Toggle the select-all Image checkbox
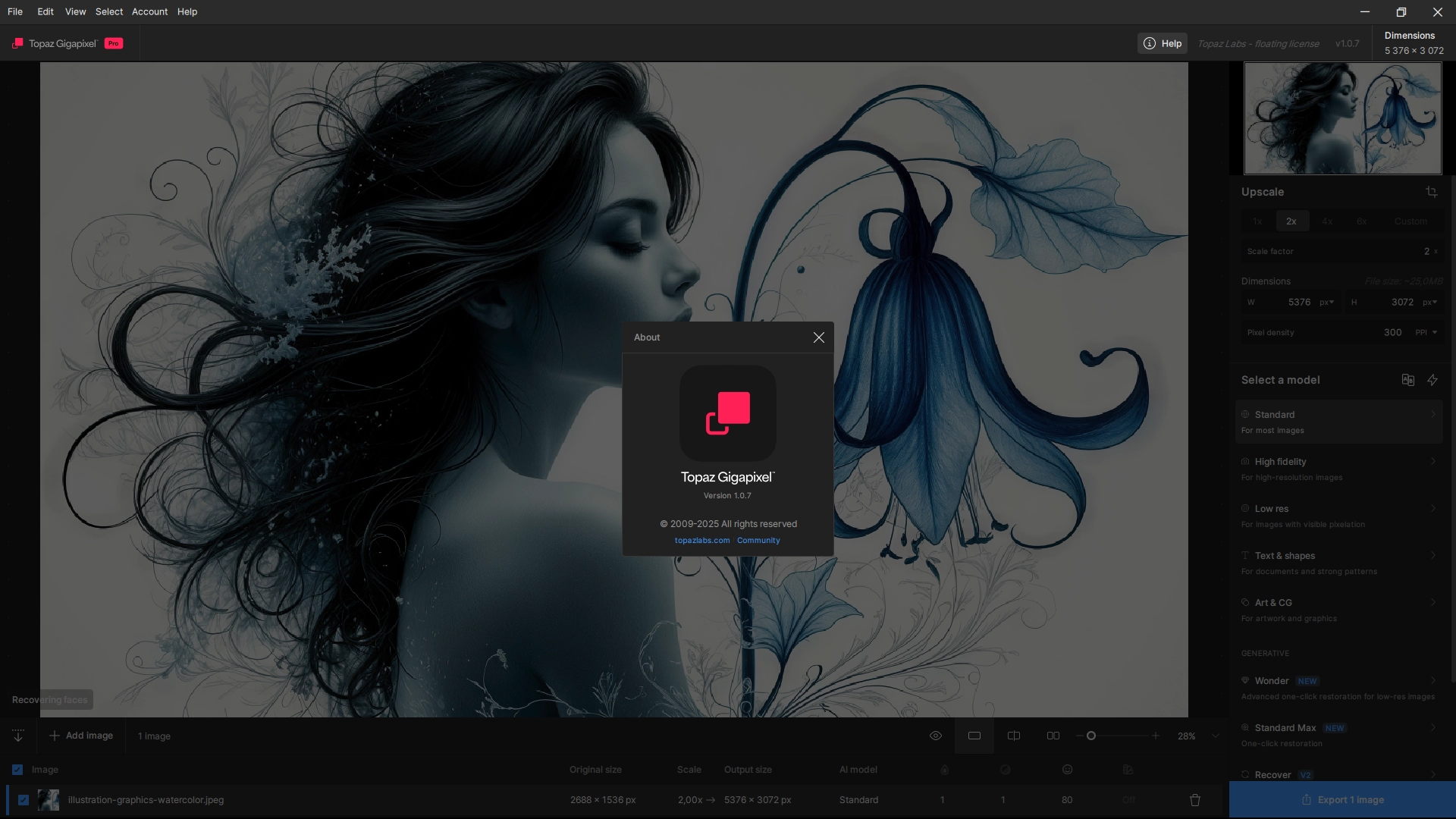 [17, 770]
